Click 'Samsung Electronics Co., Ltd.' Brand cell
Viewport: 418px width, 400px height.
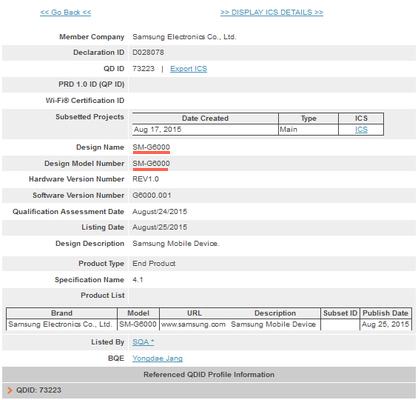pos(61,324)
